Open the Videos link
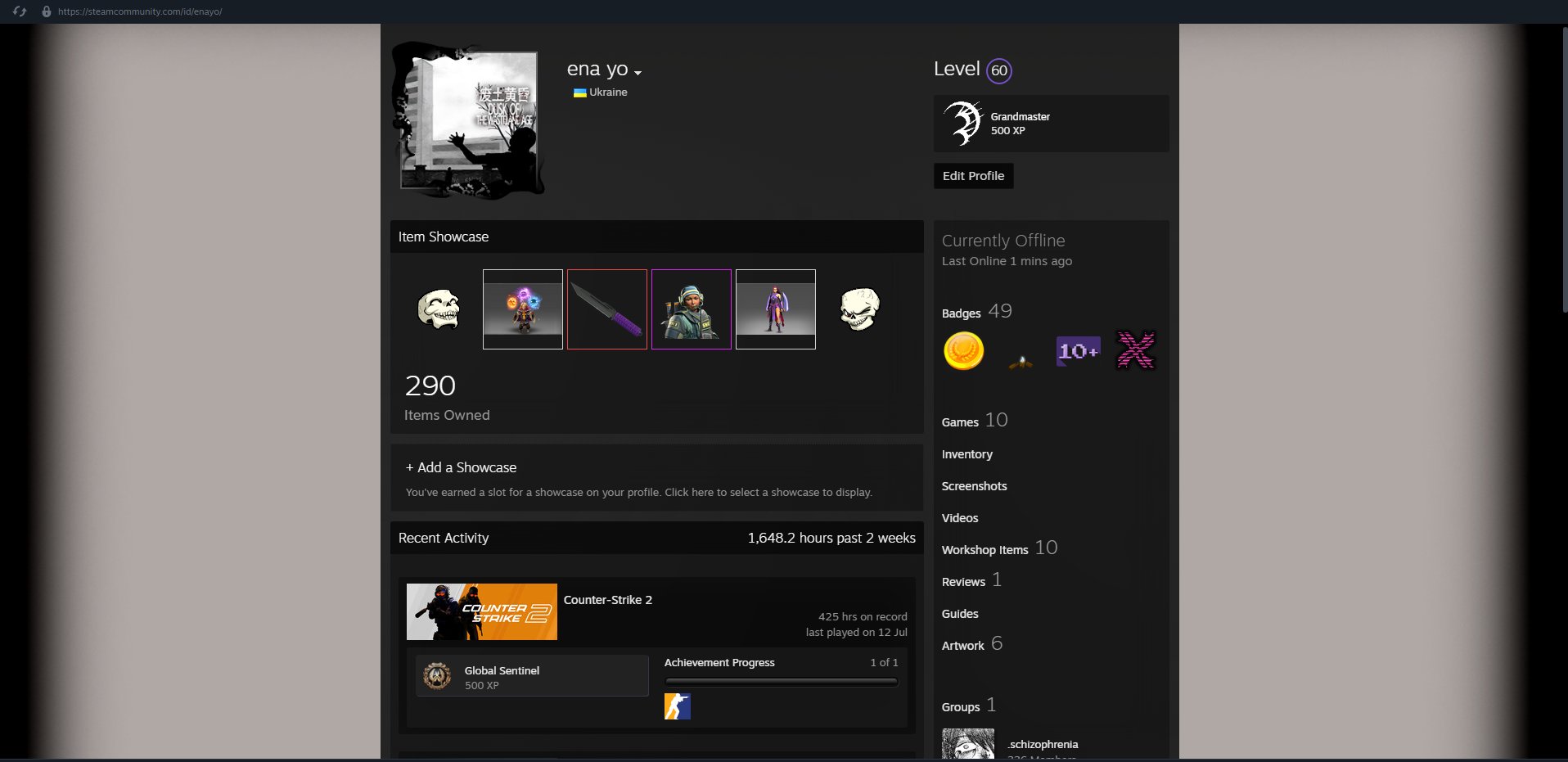 960,518
